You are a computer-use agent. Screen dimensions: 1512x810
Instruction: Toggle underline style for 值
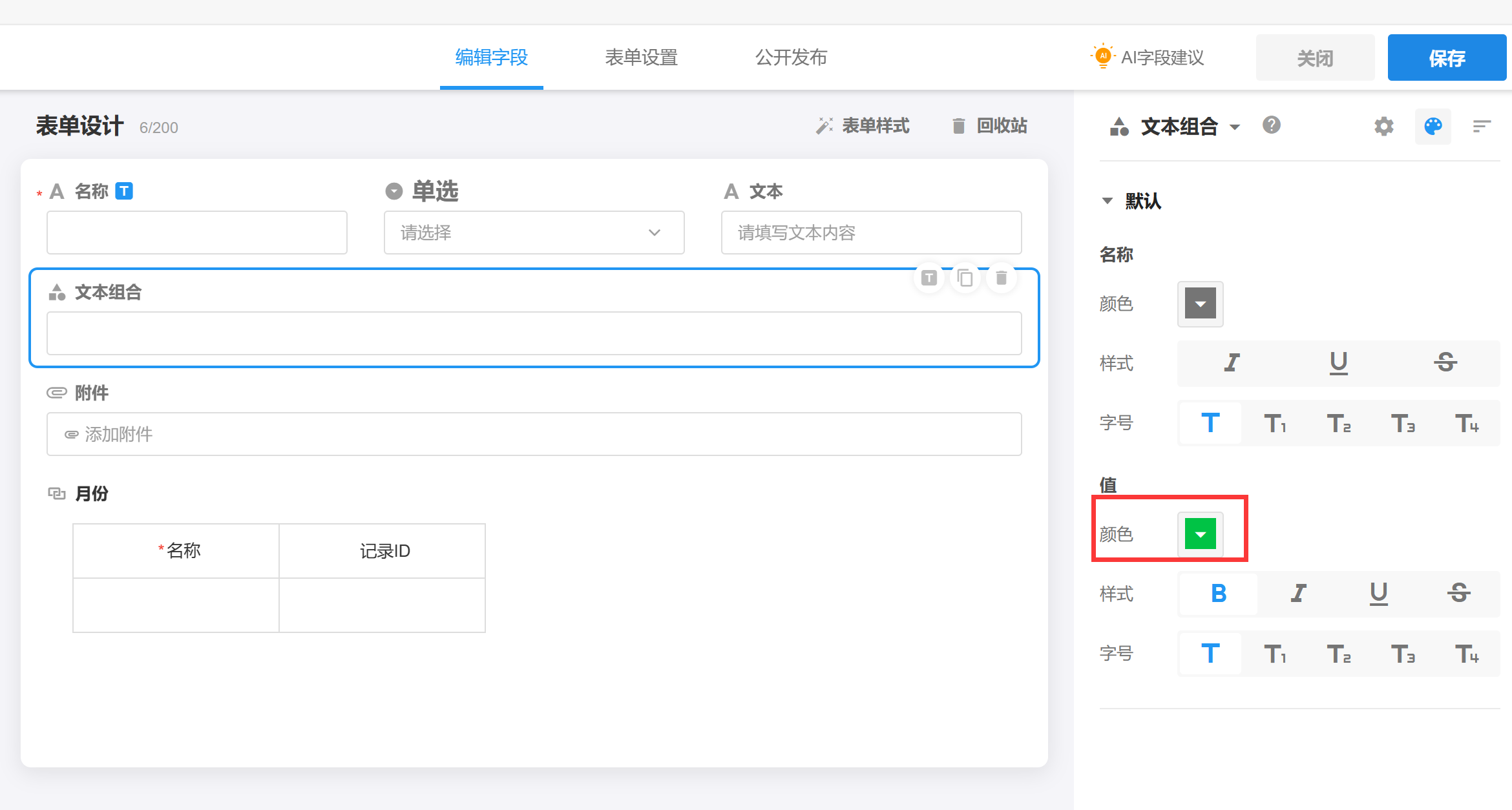(1378, 593)
